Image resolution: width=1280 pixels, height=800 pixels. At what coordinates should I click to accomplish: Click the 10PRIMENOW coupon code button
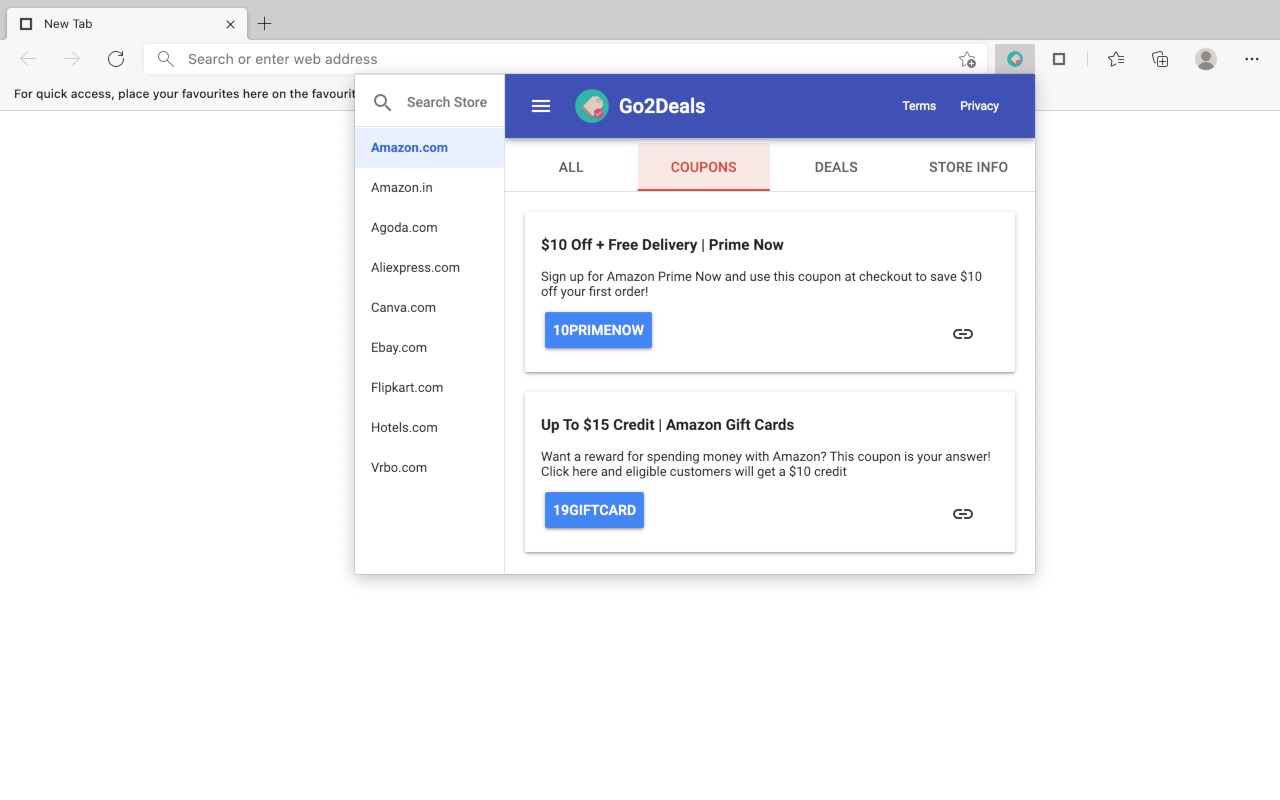coord(598,330)
